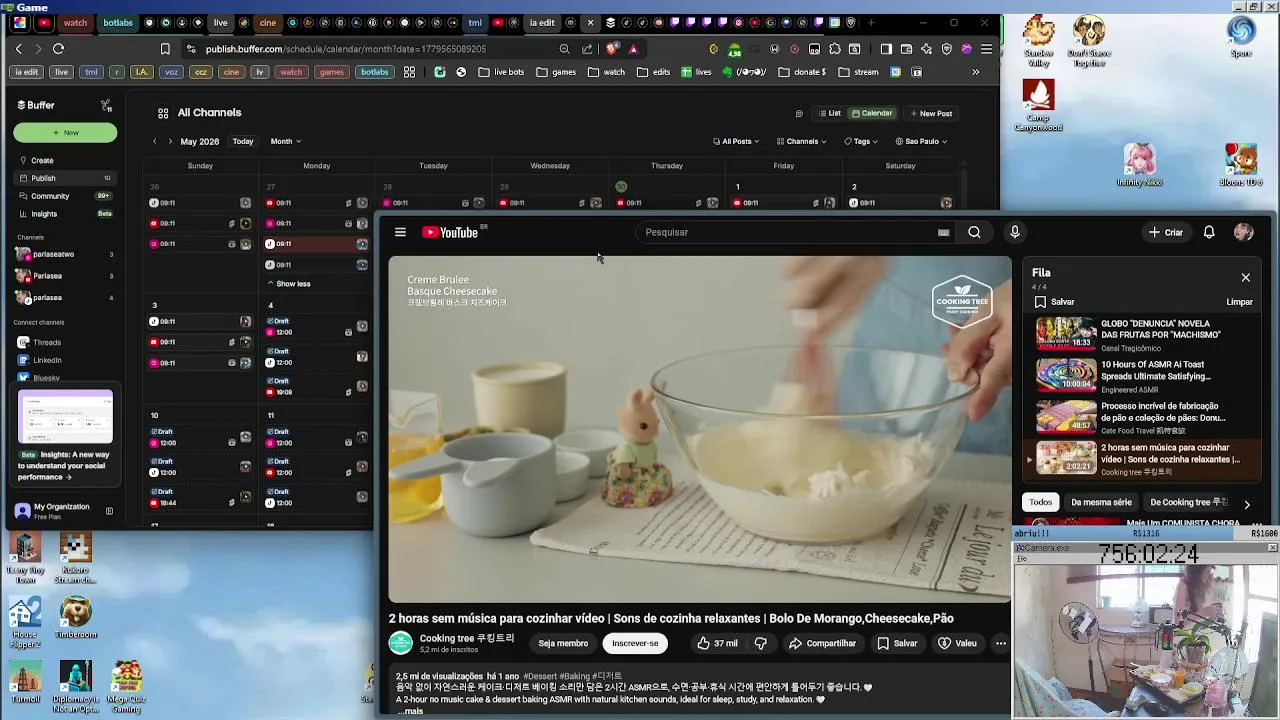Select the Da mesma série filter chip

point(1101,502)
